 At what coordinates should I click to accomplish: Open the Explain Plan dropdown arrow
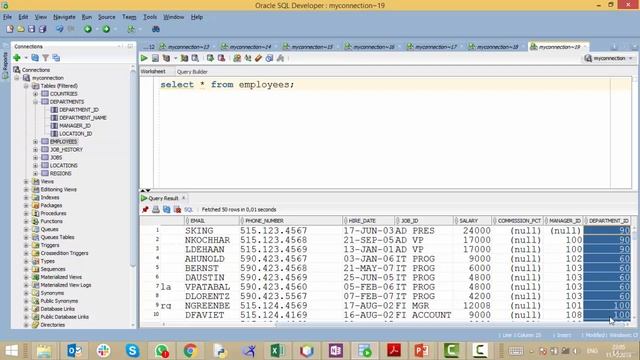coord(175,58)
